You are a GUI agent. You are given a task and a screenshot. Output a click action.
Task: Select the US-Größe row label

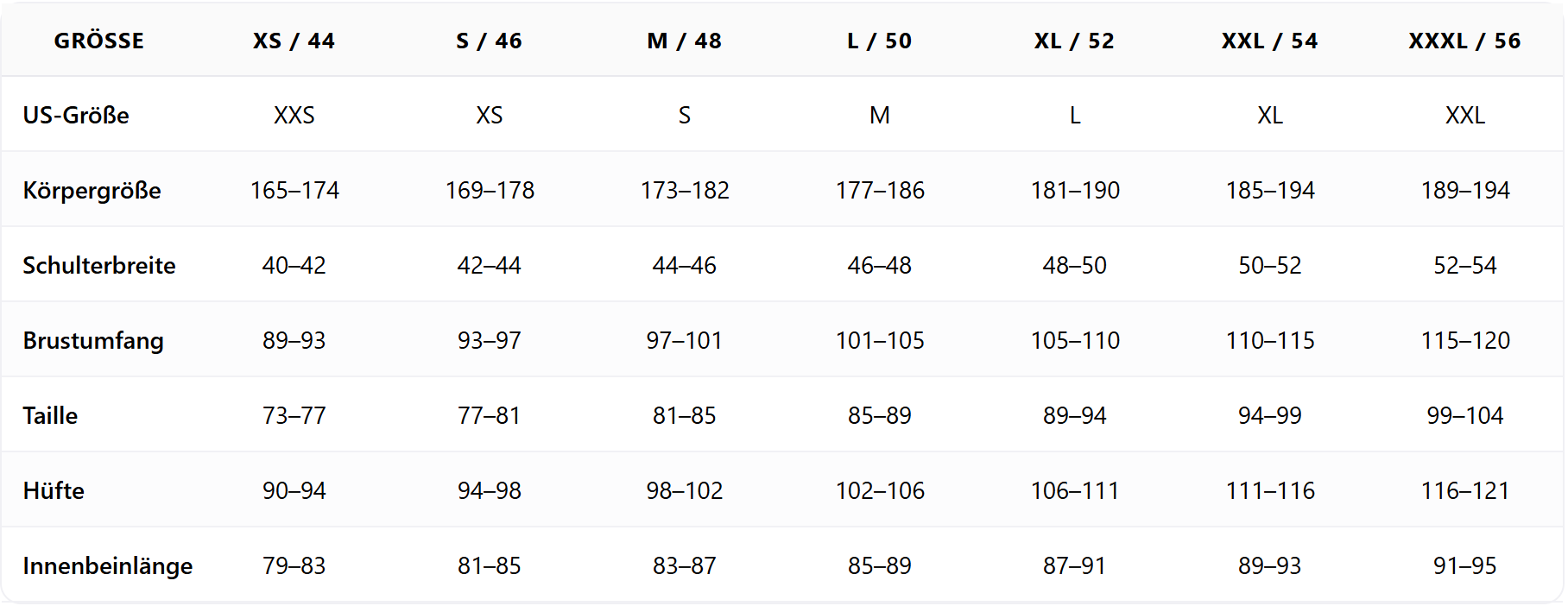[x=76, y=115]
